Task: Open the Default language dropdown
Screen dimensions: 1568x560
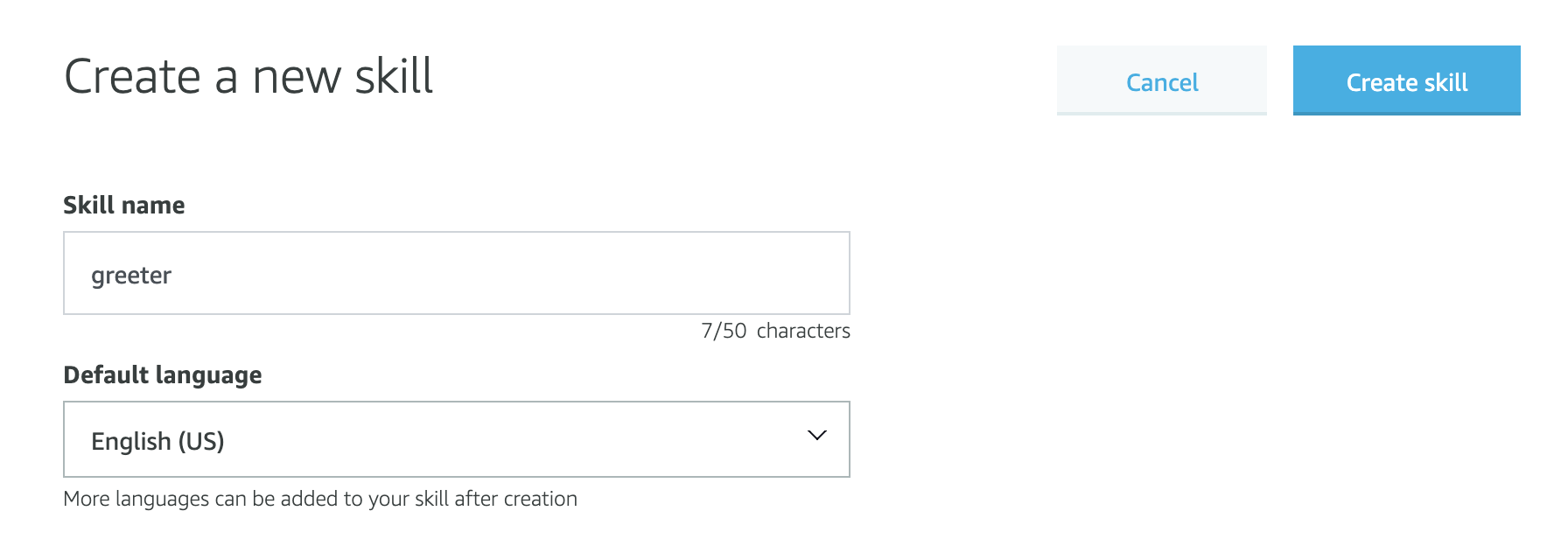Action: pyautogui.click(x=456, y=439)
